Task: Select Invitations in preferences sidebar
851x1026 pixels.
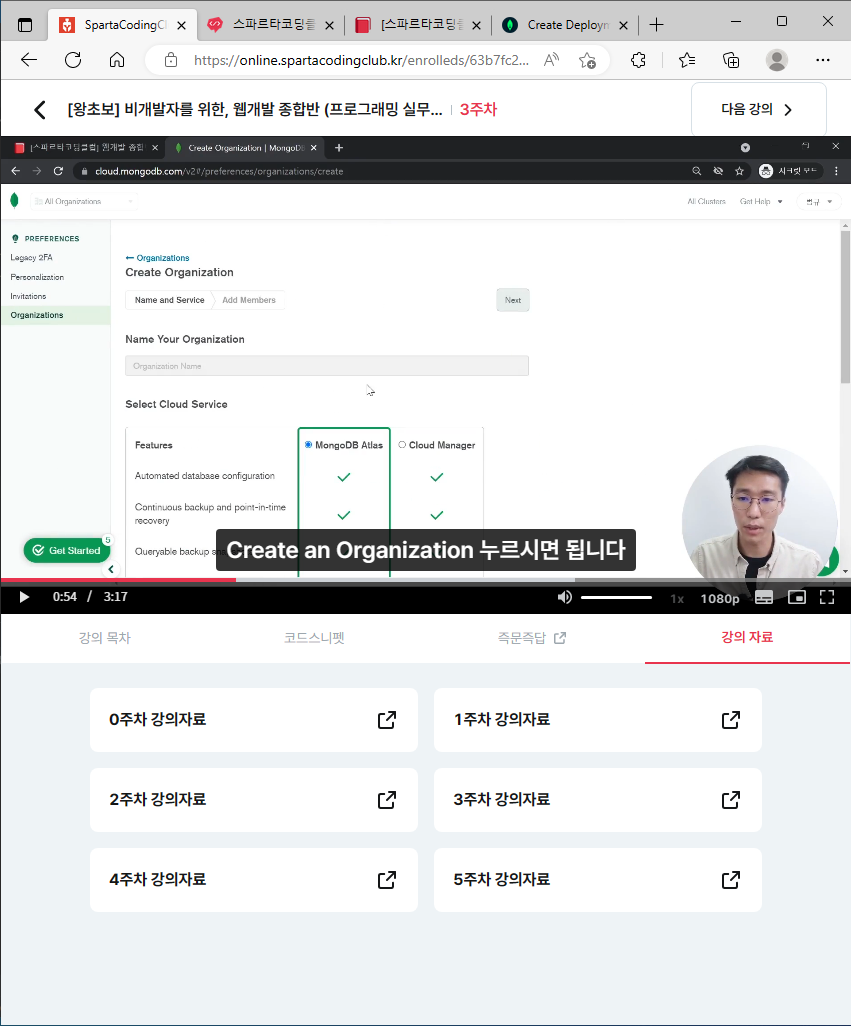Action: coord(28,296)
